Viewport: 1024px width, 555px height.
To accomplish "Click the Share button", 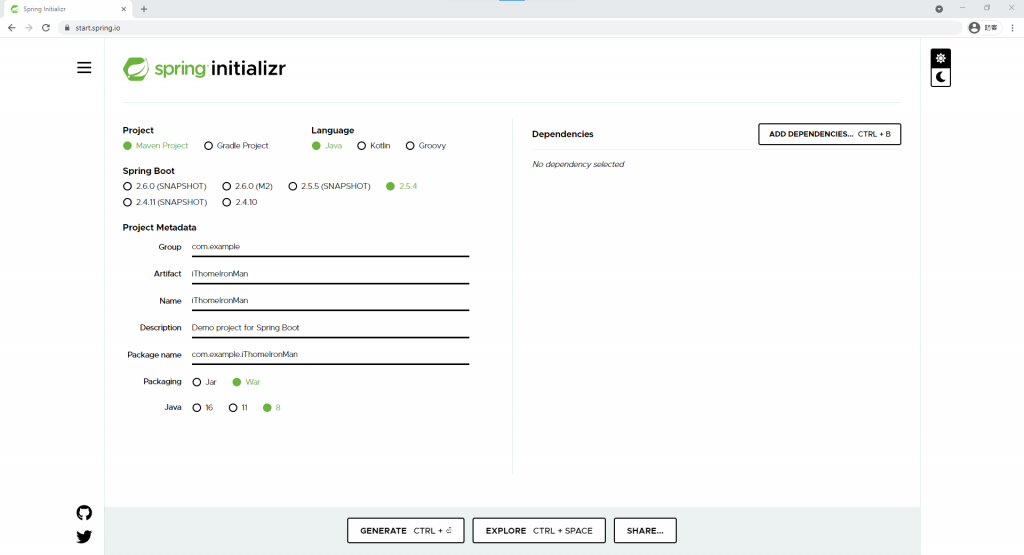I will click(x=645, y=531).
